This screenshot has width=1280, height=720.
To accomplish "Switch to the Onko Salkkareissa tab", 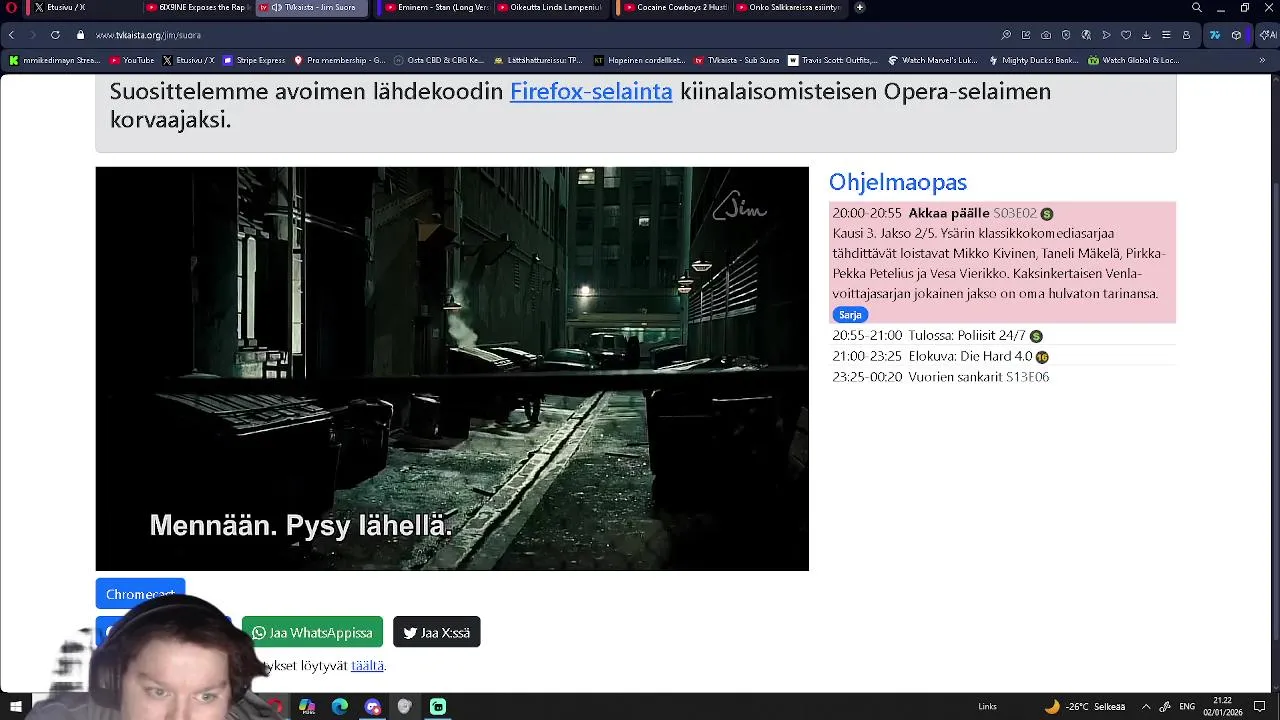I will [789, 7].
